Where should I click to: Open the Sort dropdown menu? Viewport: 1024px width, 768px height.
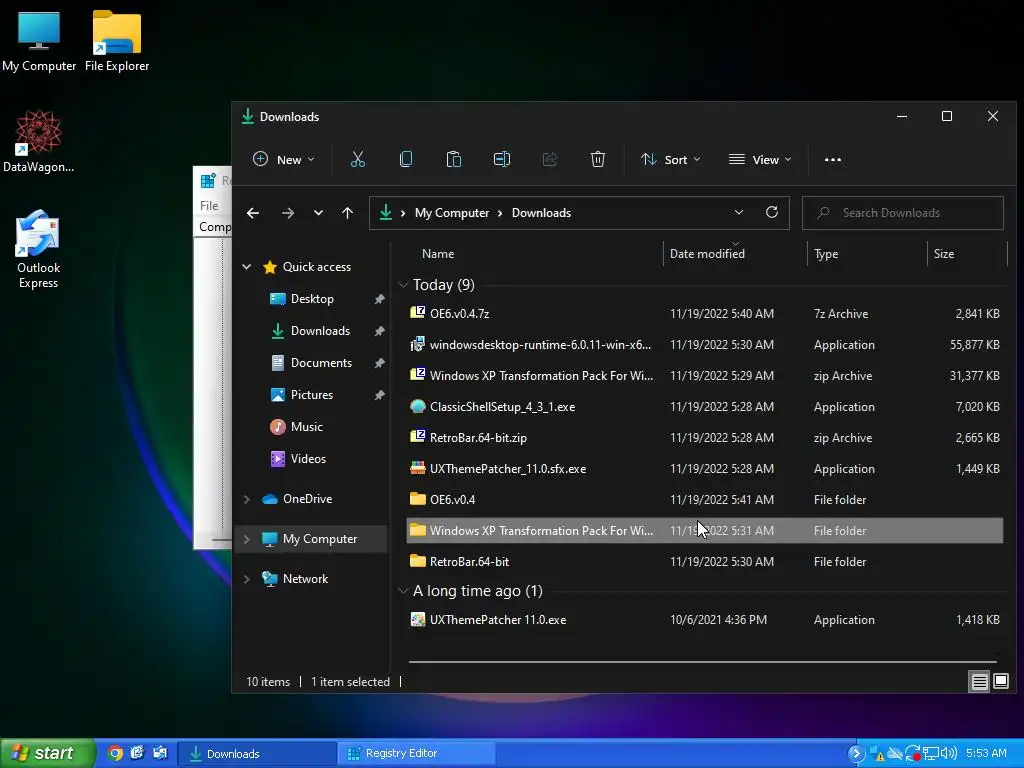tap(671, 159)
